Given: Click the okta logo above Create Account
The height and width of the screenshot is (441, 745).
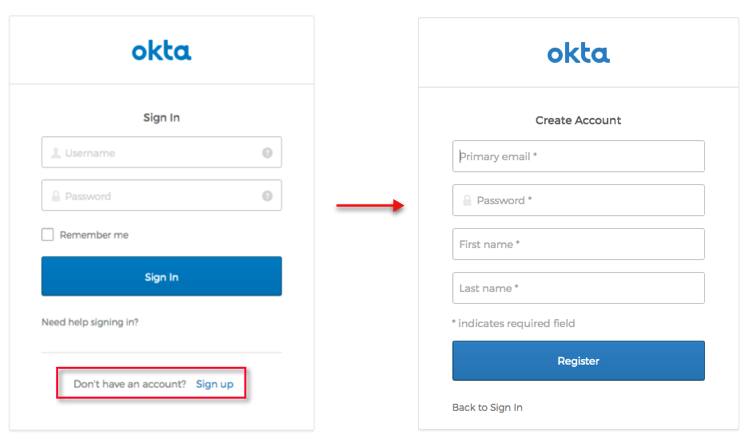Looking at the screenshot, I should point(578,53).
